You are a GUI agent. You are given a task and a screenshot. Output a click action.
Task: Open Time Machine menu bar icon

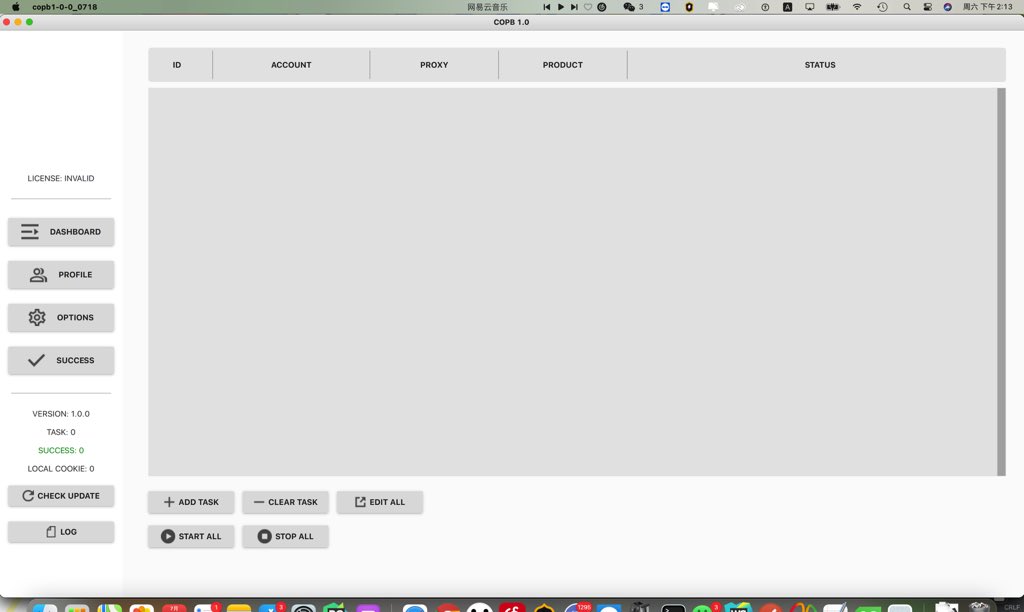click(x=882, y=7)
